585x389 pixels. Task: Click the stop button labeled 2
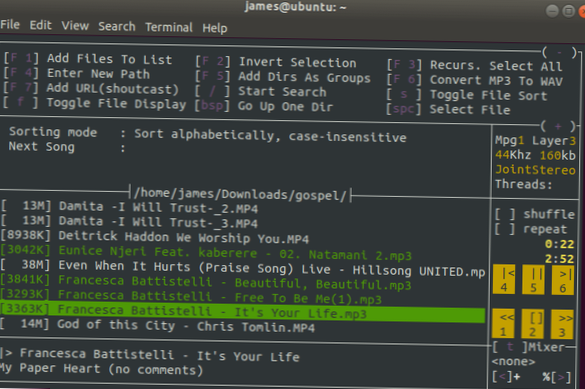click(x=533, y=324)
